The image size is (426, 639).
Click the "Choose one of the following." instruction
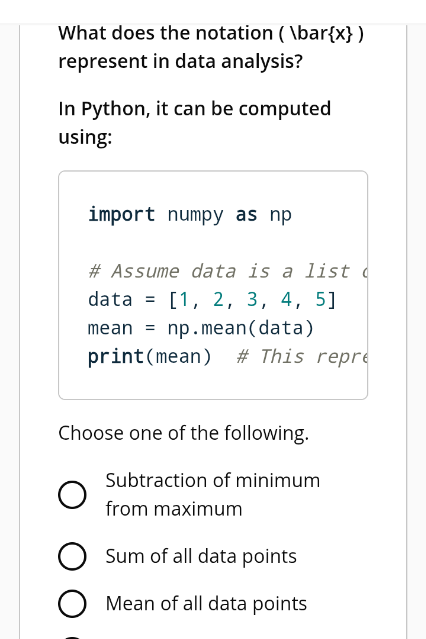pos(183,433)
